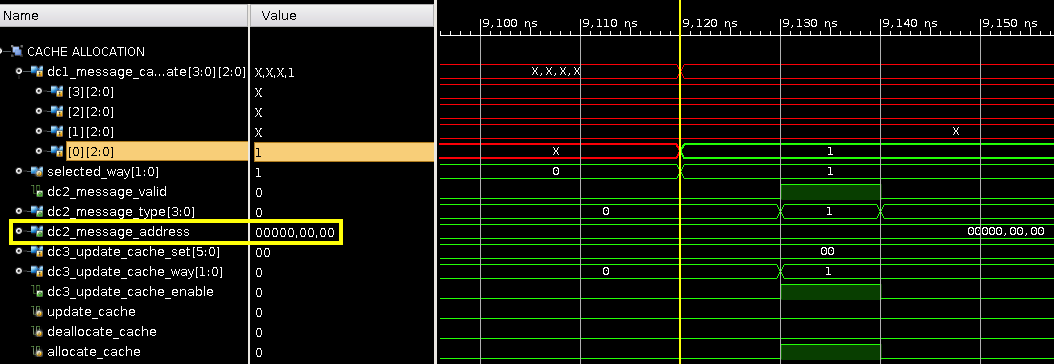Screen dimensions: 1054x364
Task: Click the 9,130 ns timeline marker
Action: point(809,23)
